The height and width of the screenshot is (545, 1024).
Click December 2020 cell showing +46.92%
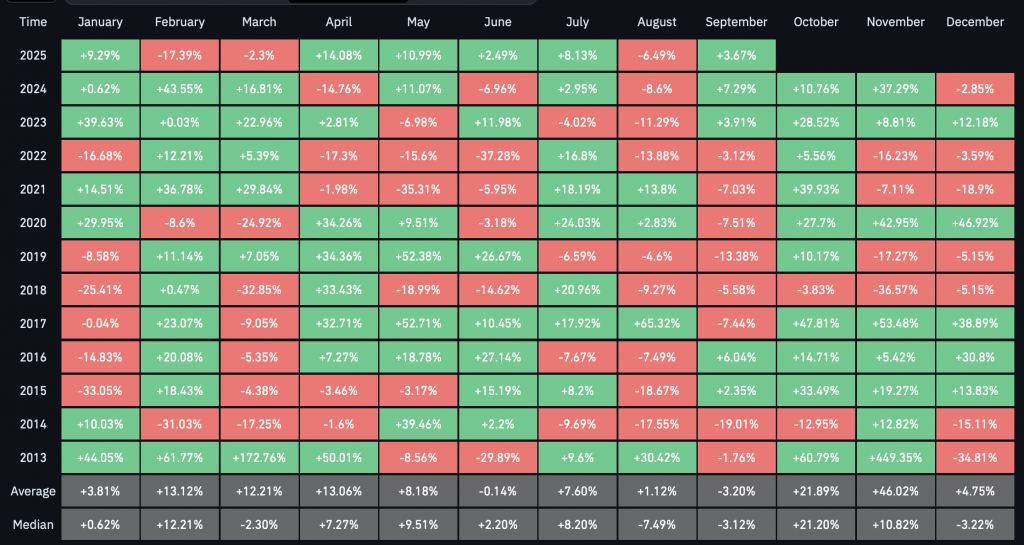[x=974, y=223]
